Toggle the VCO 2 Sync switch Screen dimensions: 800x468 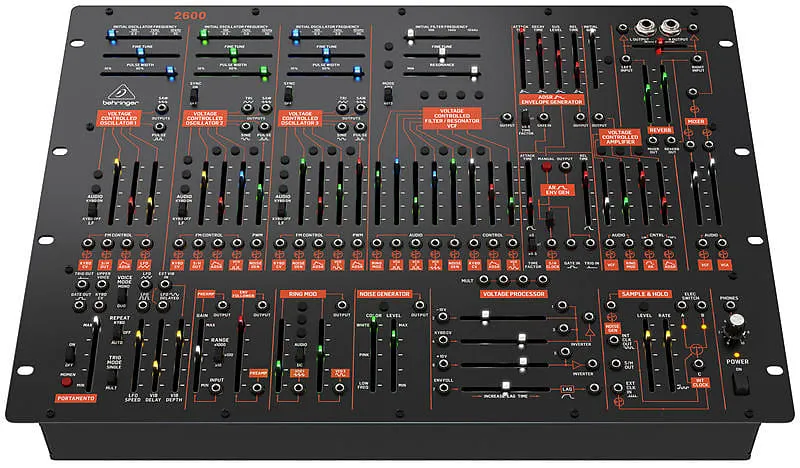[x=195, y=96]
